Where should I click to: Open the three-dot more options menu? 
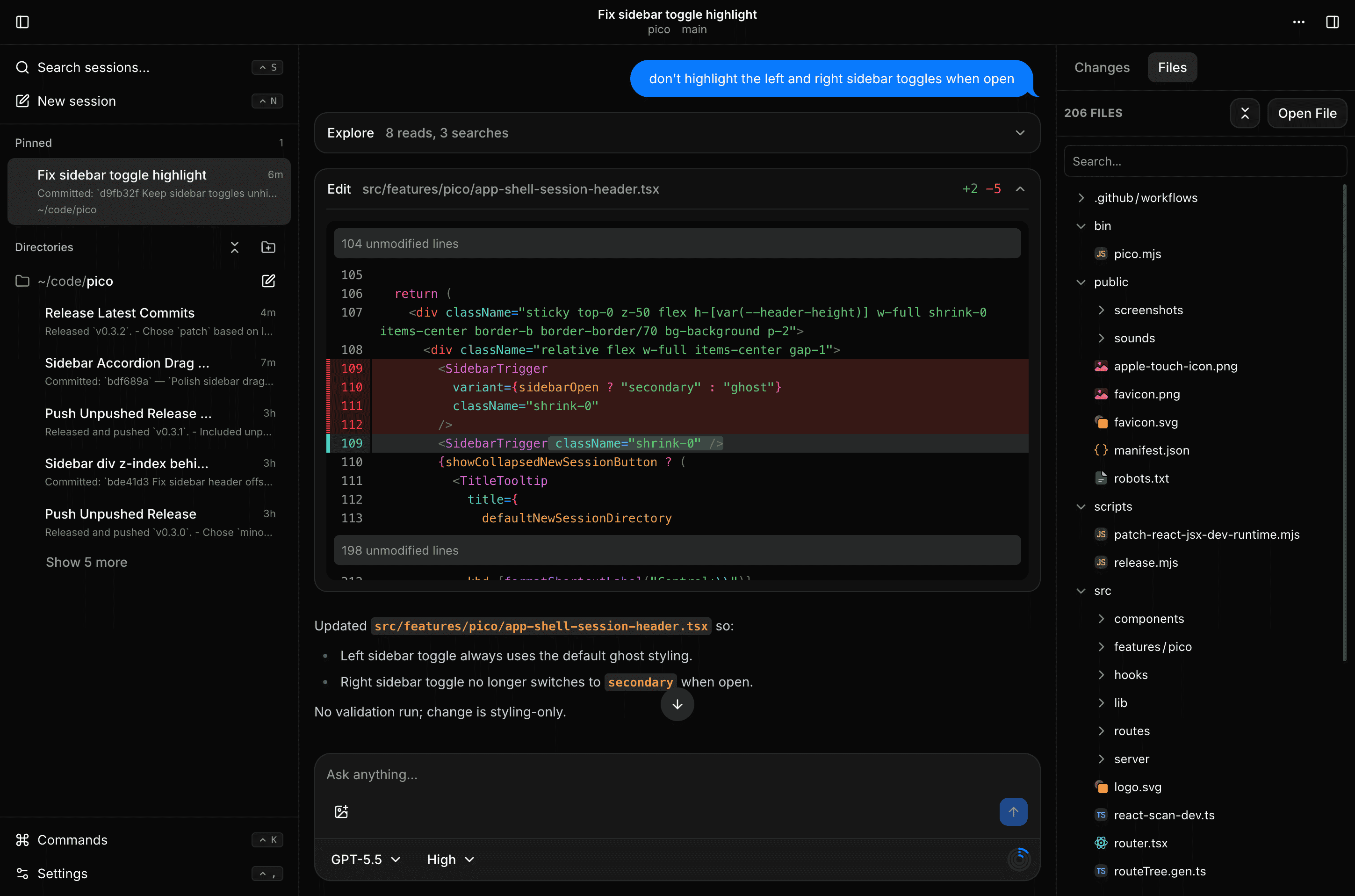click(1298, 22)
